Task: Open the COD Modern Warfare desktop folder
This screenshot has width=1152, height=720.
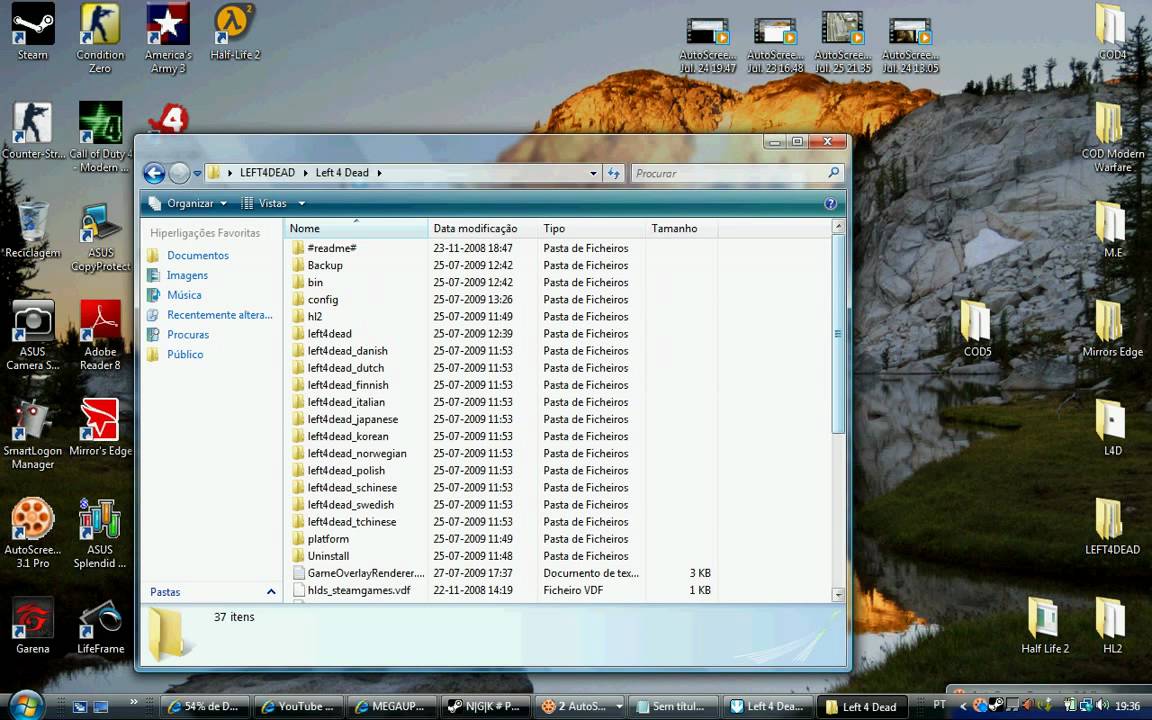Action: coord(1112,137)
